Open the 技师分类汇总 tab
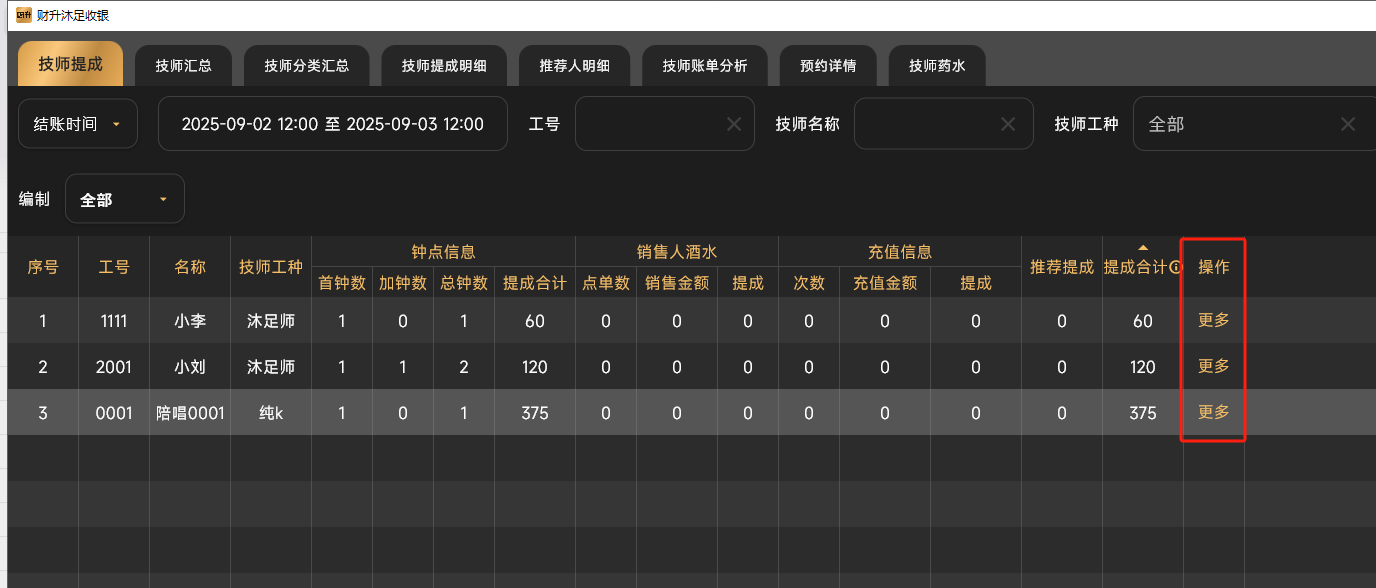This screenshot has width=1376, height=588. [x=307, y=66]
